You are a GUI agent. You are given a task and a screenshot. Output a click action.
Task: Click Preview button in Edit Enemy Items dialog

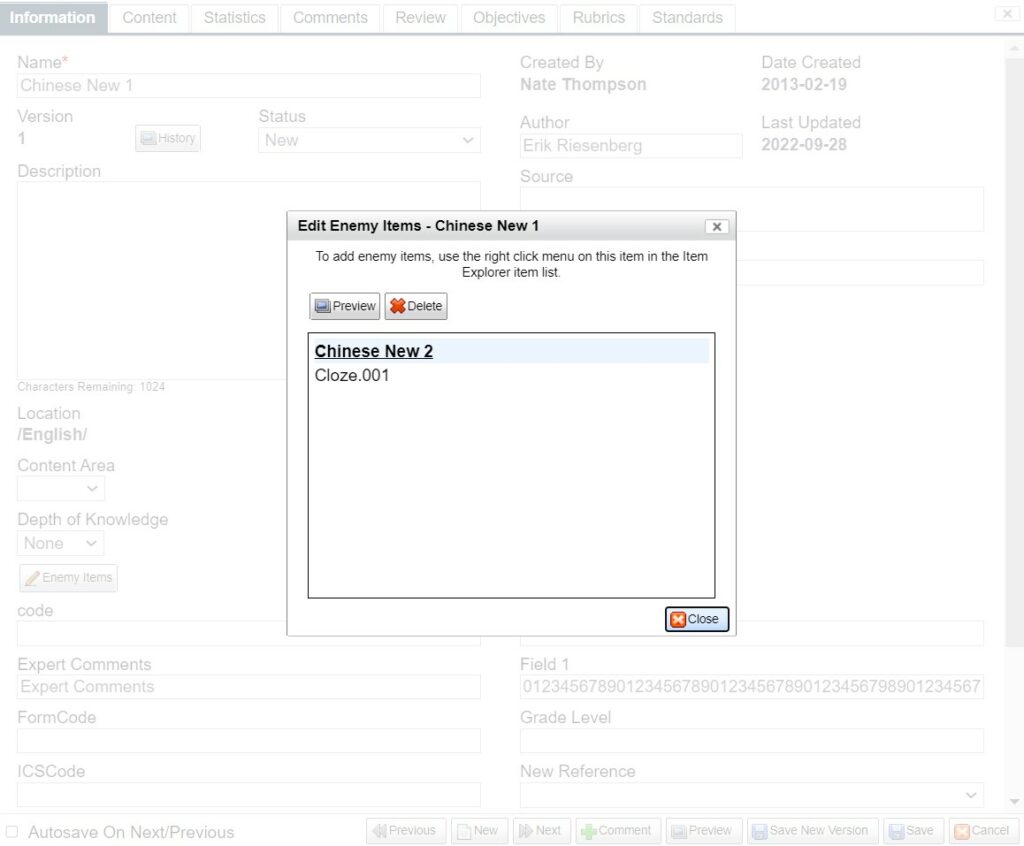344,306
